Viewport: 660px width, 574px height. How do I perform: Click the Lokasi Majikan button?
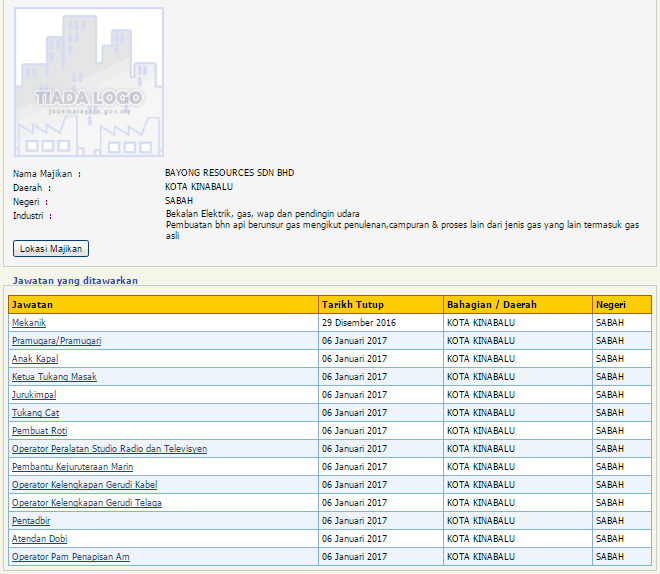tap(51, 249)
